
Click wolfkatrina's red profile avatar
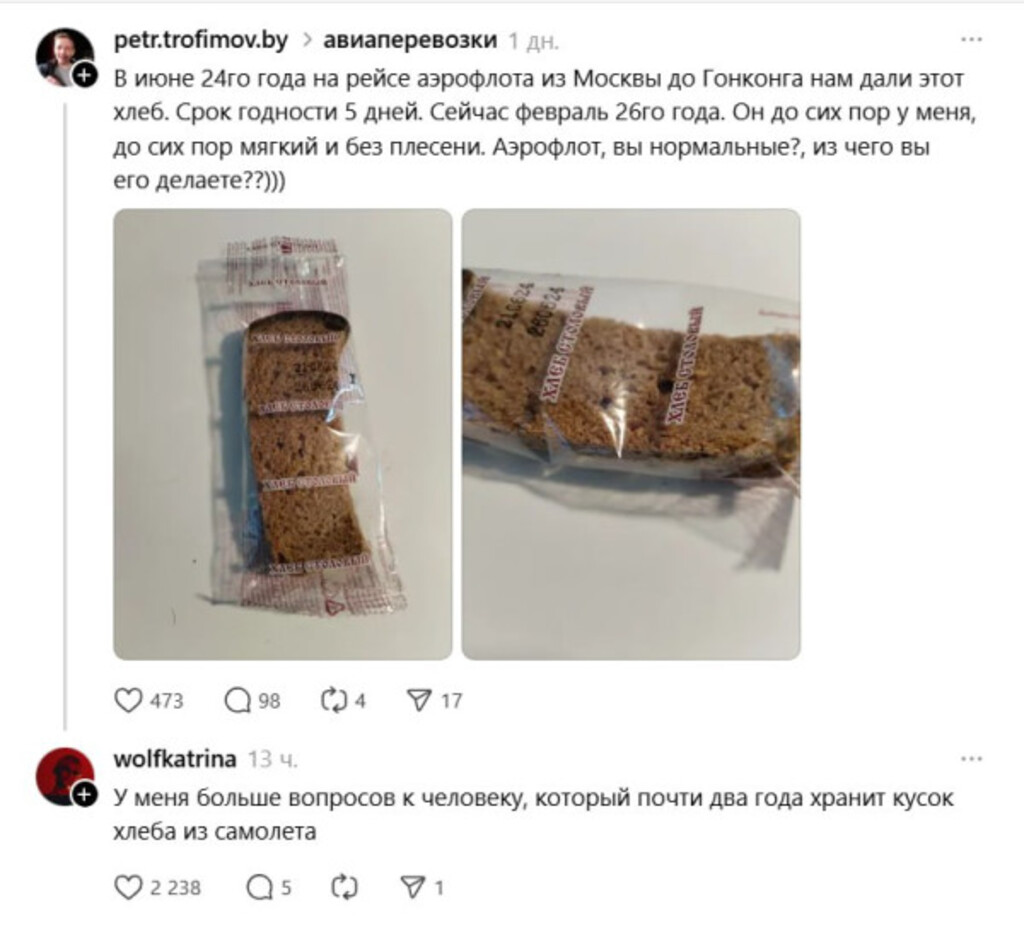[x=65, y=776]
